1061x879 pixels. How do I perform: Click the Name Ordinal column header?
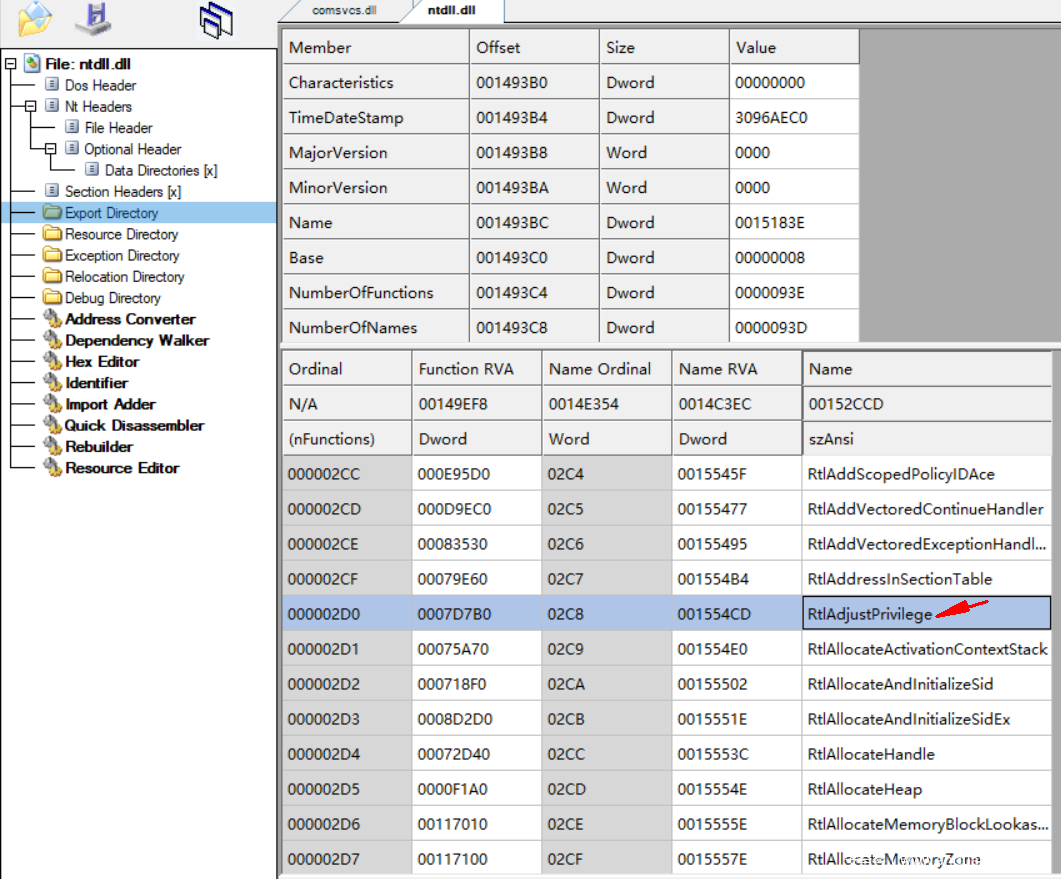coord(606,369)
